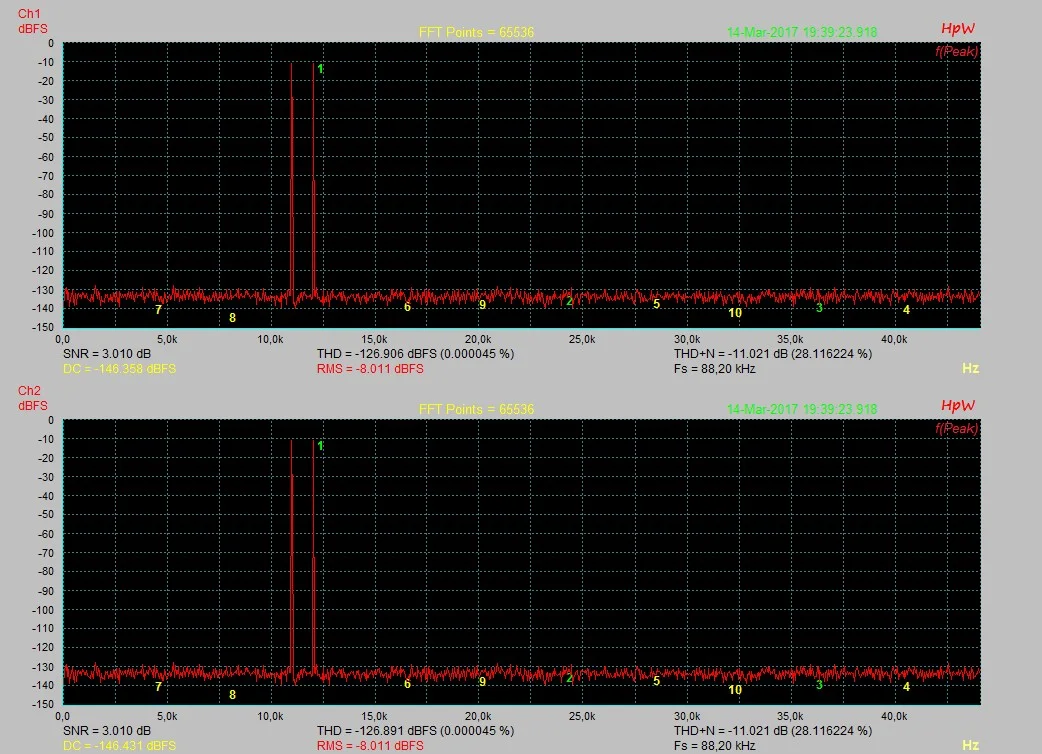
Task: Click the 11 kHz spectral peak in Ch1
Action: coord(291,179)
